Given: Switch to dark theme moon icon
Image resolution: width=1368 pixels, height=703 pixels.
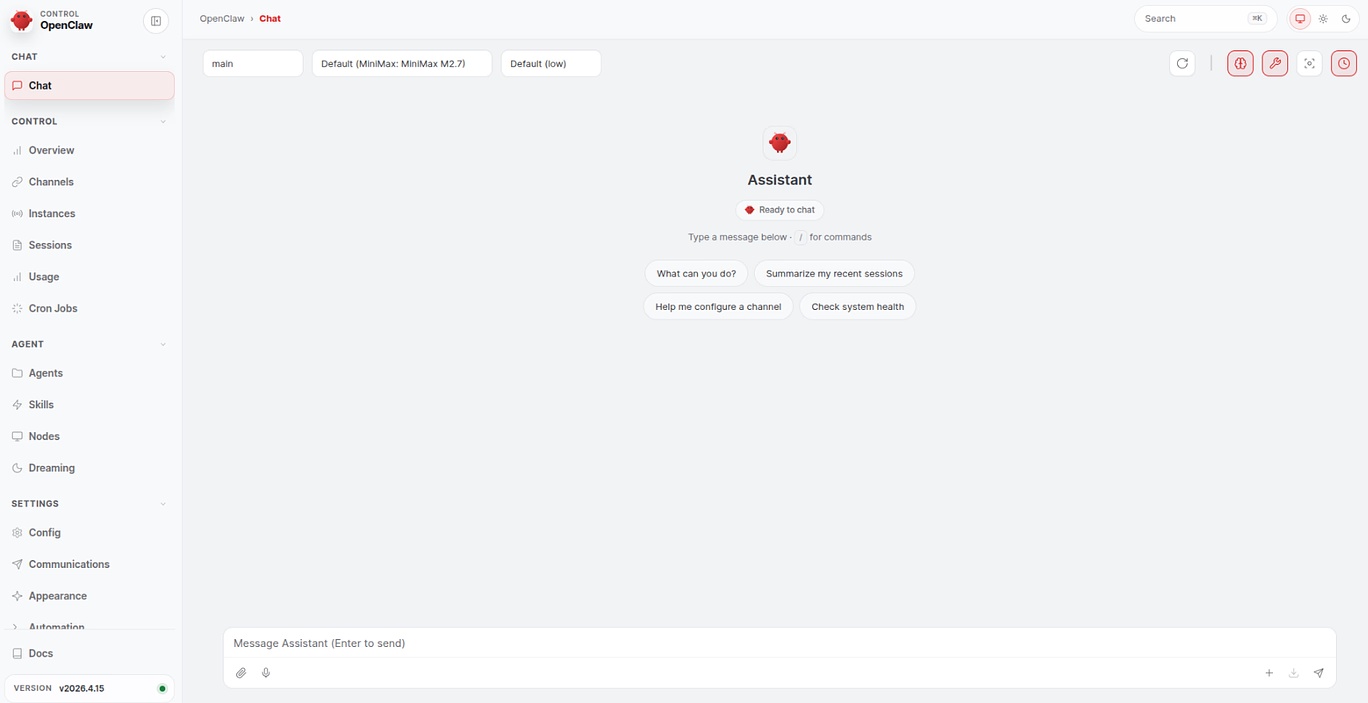Looking at the screenshot, I should coord(1346,19).
